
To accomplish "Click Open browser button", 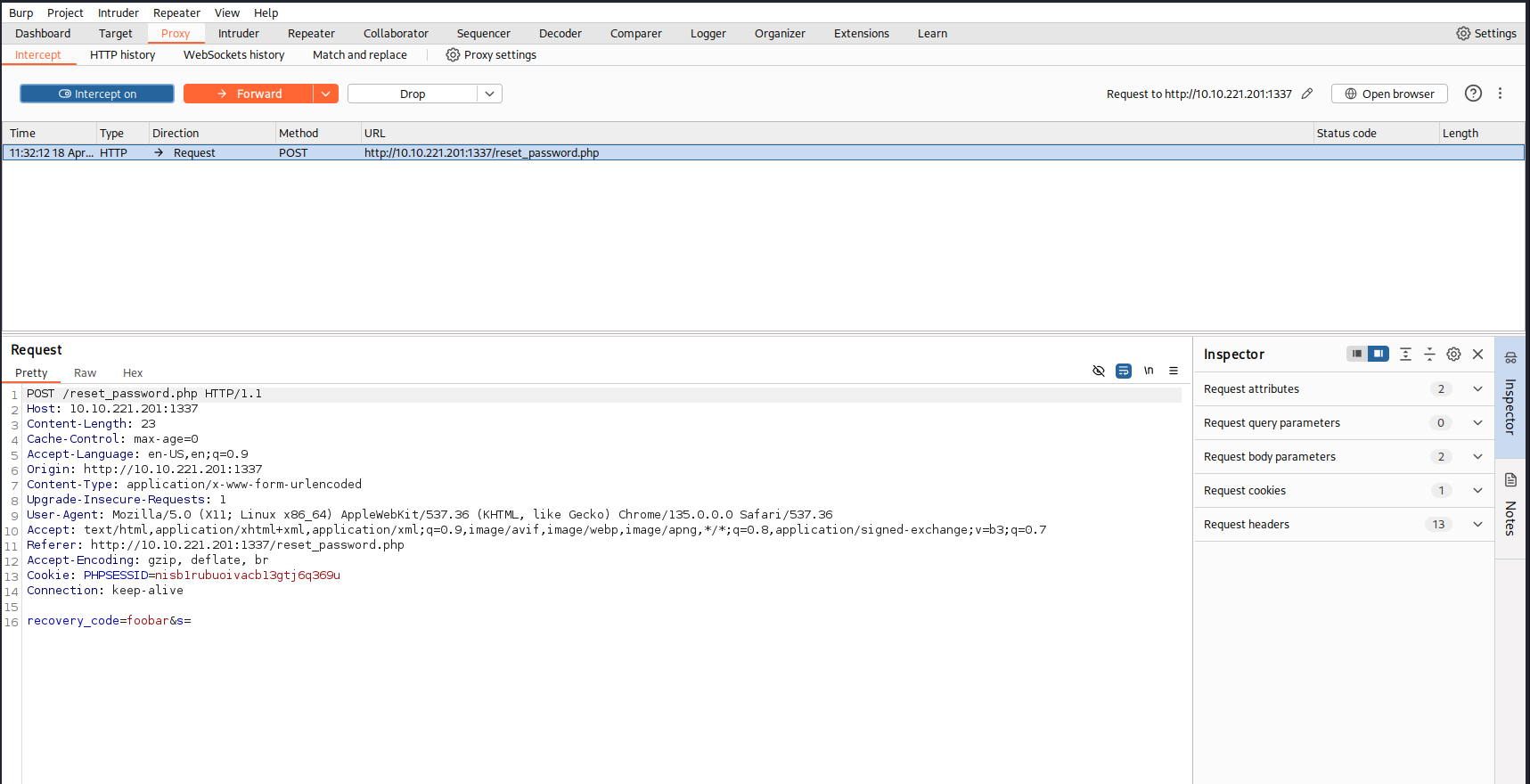I will (1389, 94).
